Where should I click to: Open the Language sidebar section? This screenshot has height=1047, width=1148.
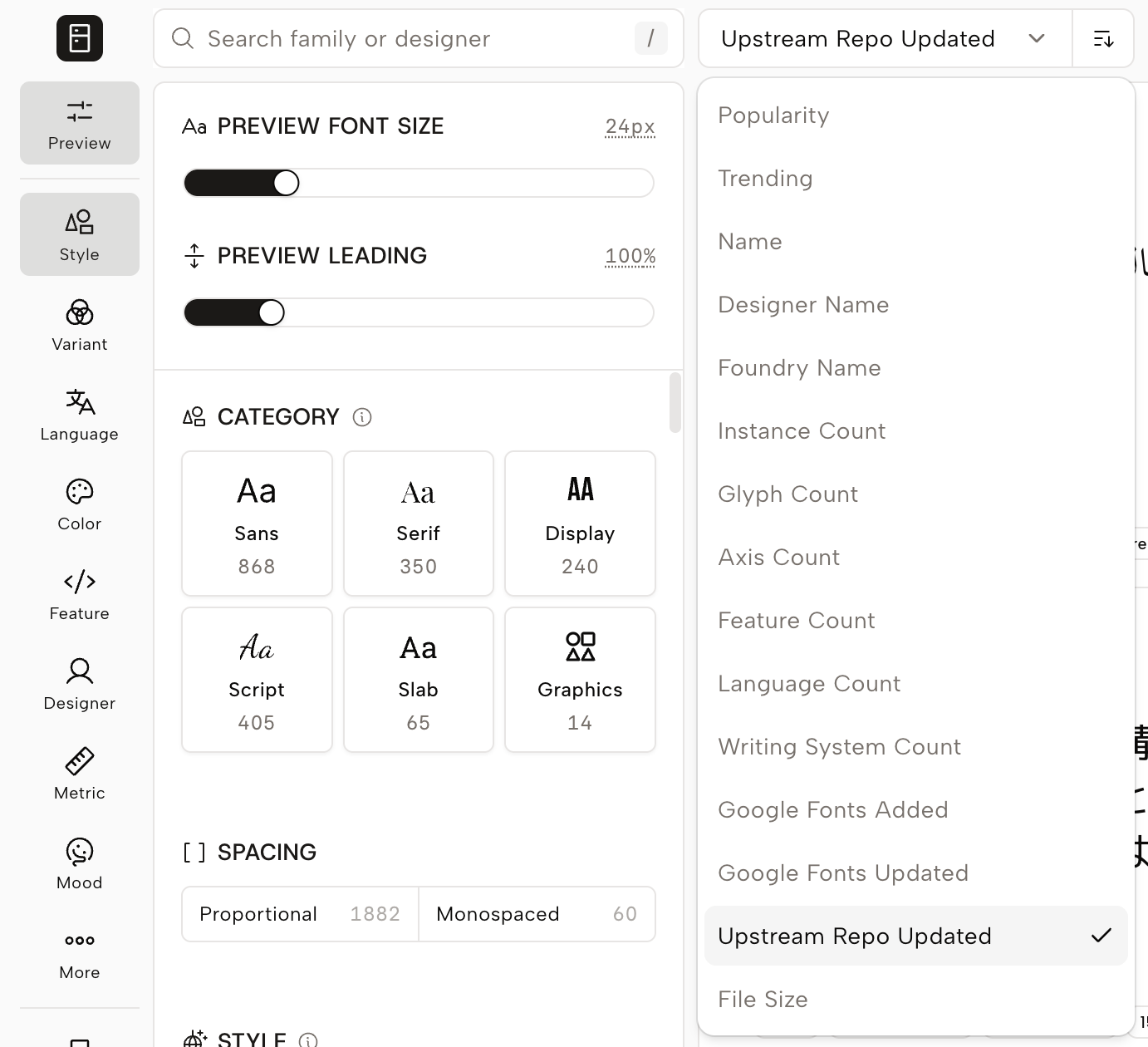(x=80, y=415)
